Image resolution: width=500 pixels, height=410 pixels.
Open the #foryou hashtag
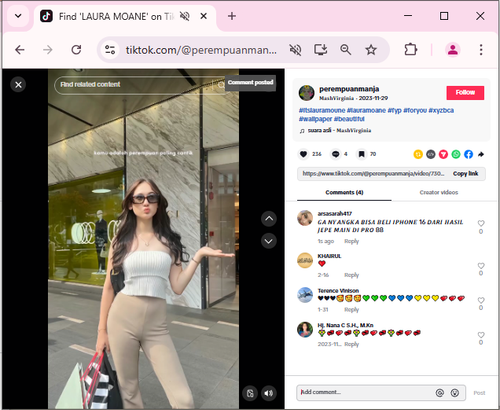click(x=415, y=110)
